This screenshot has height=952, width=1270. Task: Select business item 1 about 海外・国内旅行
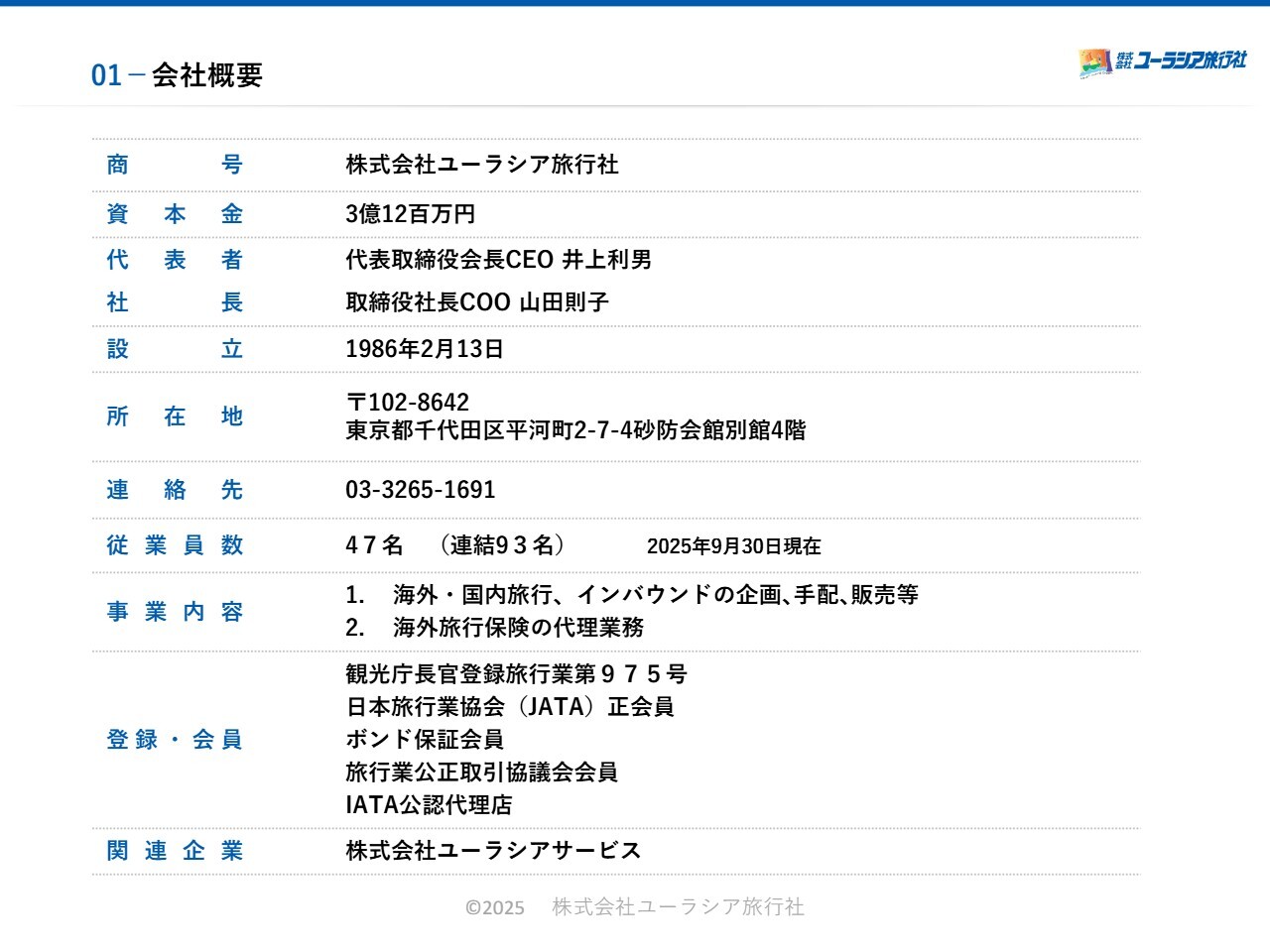point(631,595)
